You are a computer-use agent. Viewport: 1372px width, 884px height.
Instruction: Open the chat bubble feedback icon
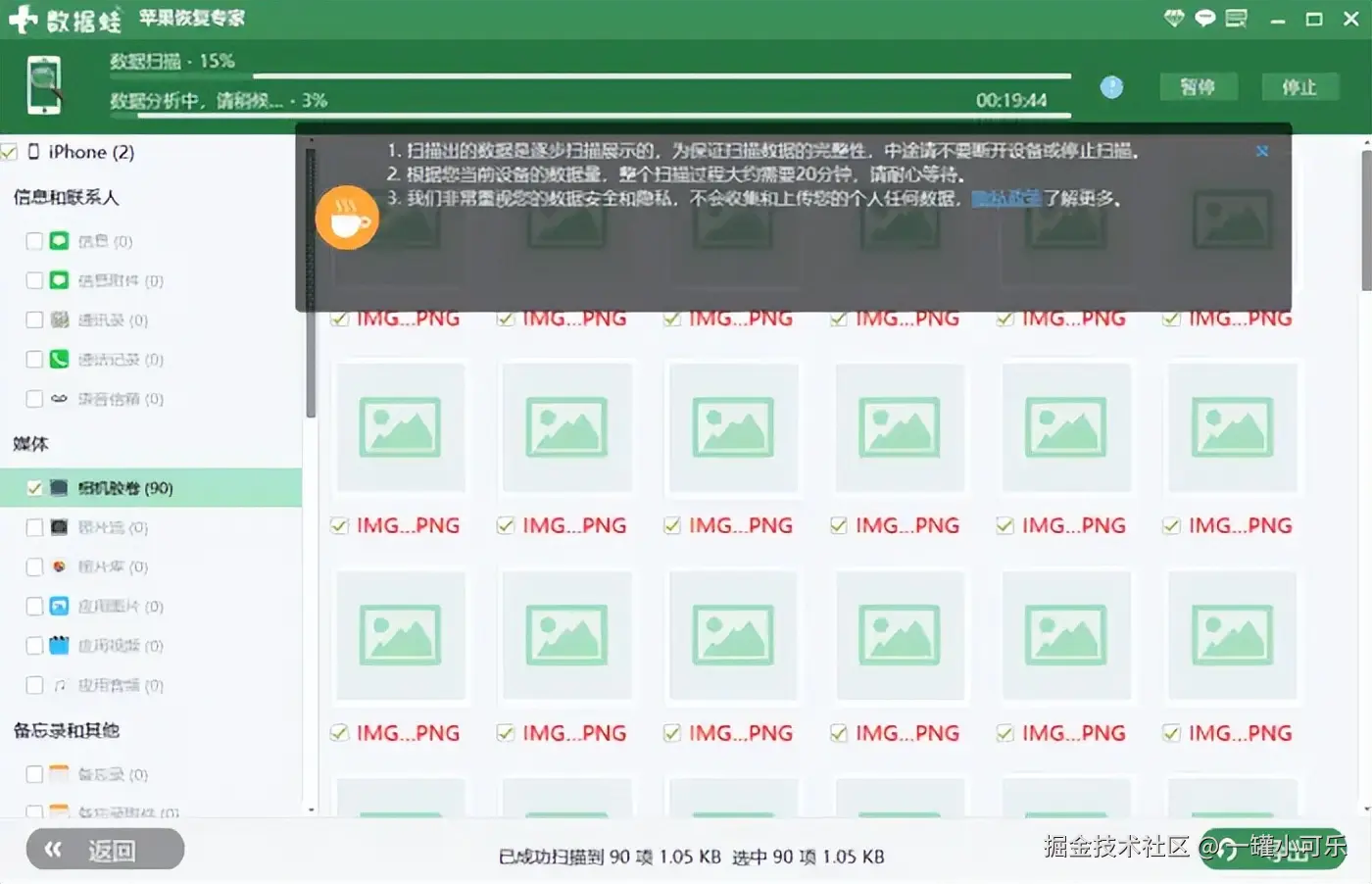1204,19
